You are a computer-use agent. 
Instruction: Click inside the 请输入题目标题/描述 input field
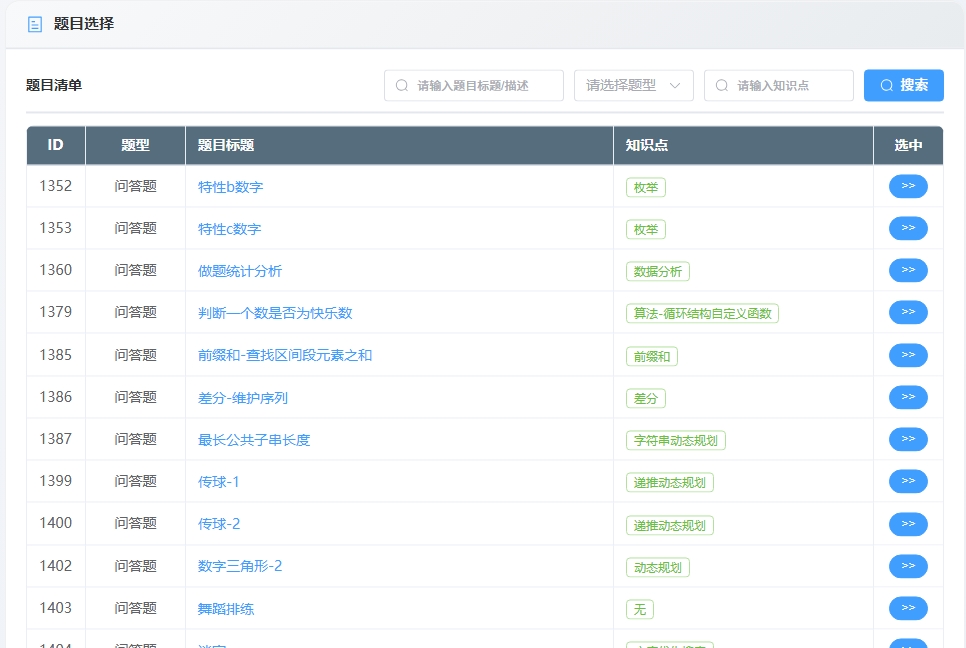(475, 85)
